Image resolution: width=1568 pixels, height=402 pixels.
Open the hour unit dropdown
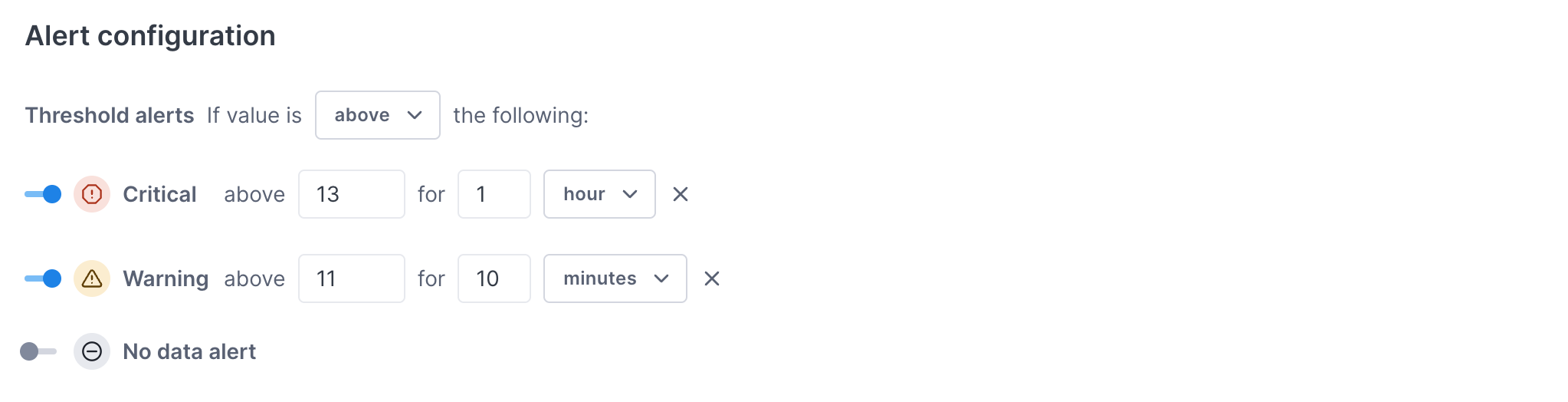pos(599,194)
